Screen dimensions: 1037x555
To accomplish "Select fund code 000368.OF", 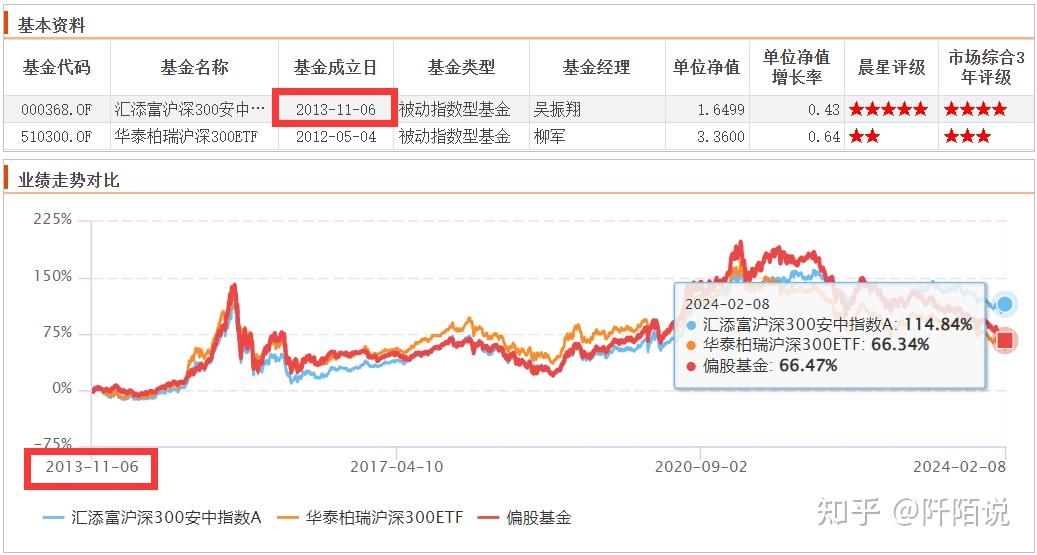I will 57,110.
